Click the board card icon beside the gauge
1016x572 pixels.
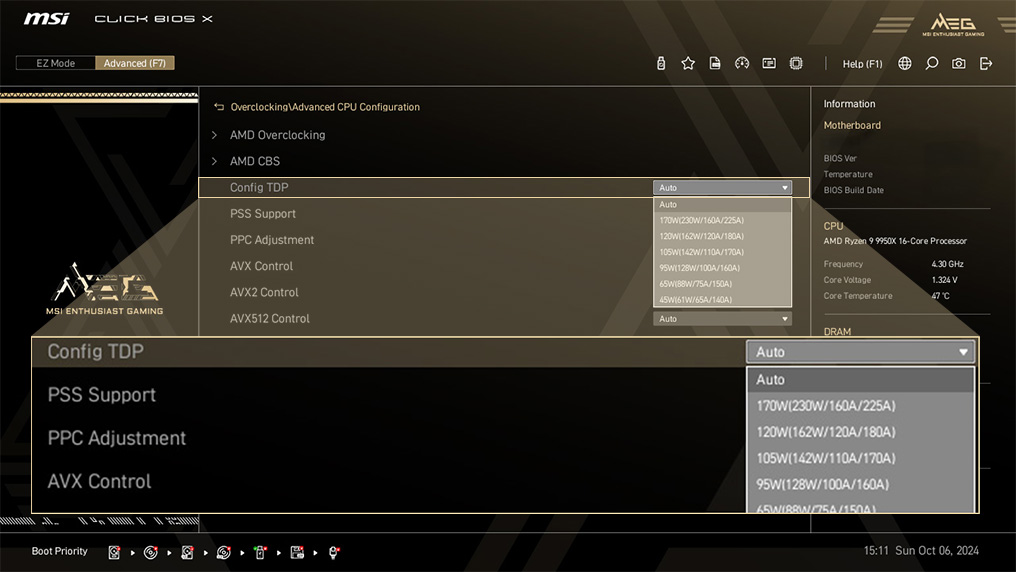(769, 63)
